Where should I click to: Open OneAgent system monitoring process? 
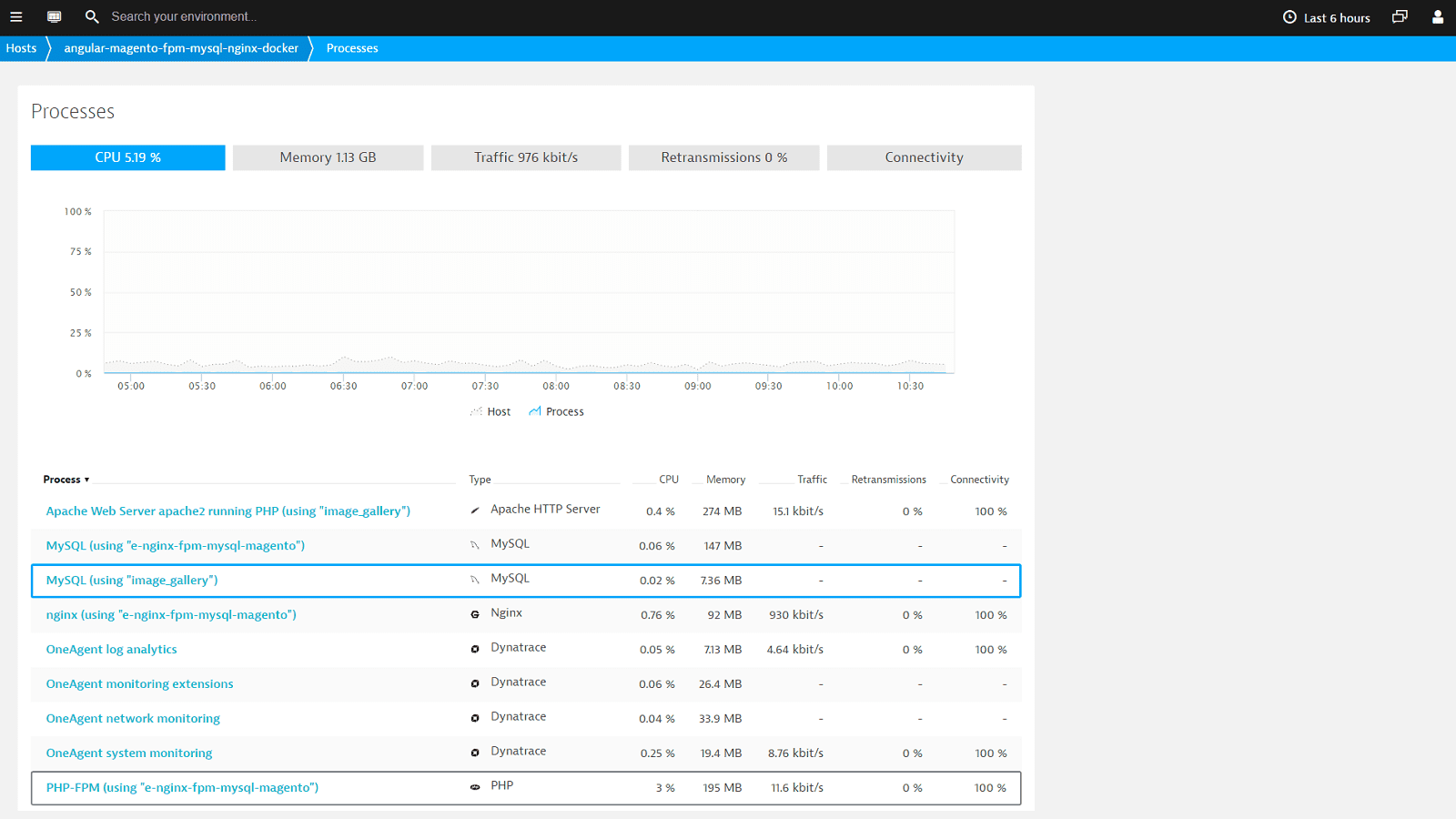coord(129,753)
